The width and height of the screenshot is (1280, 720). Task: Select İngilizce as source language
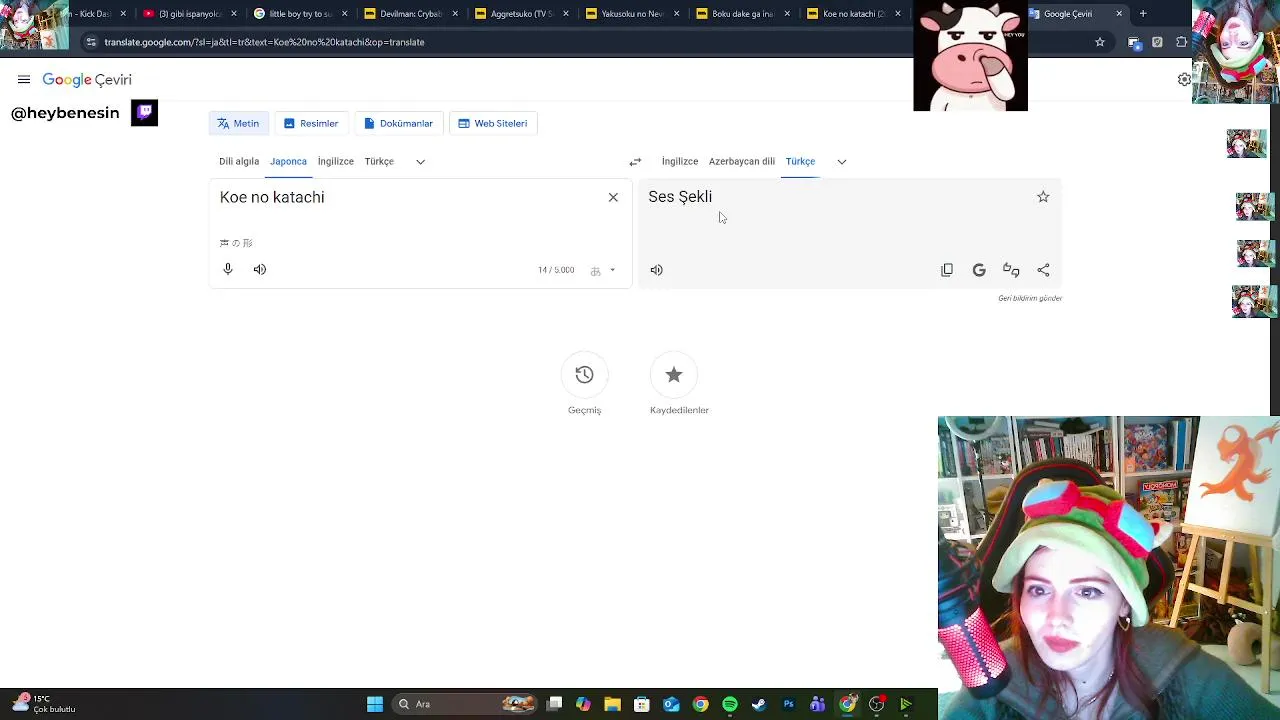tap(336, 161)
